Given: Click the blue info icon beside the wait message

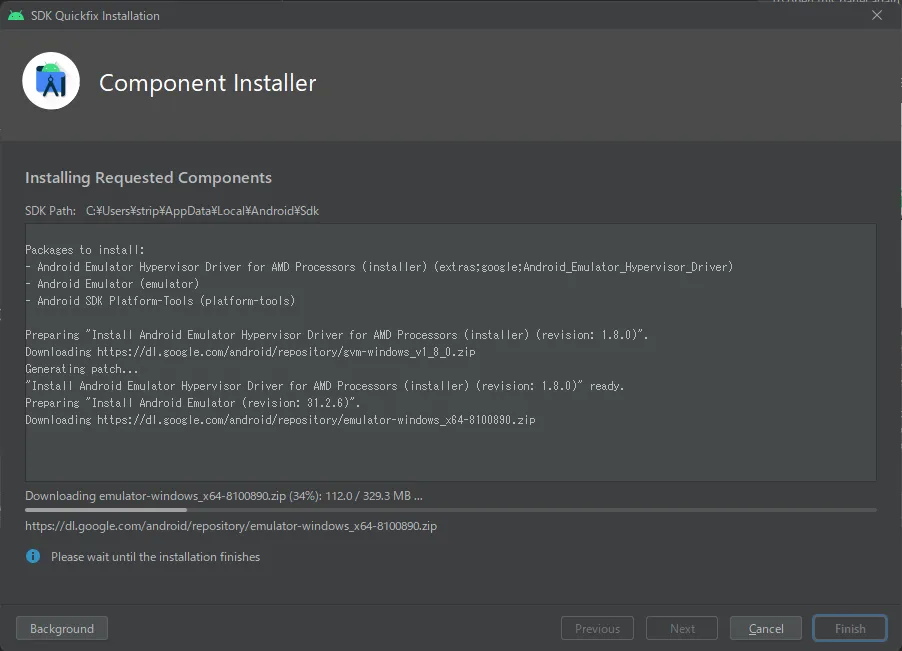Looking at the screenshot, I should pyautogui.click(x=33, y=557).
